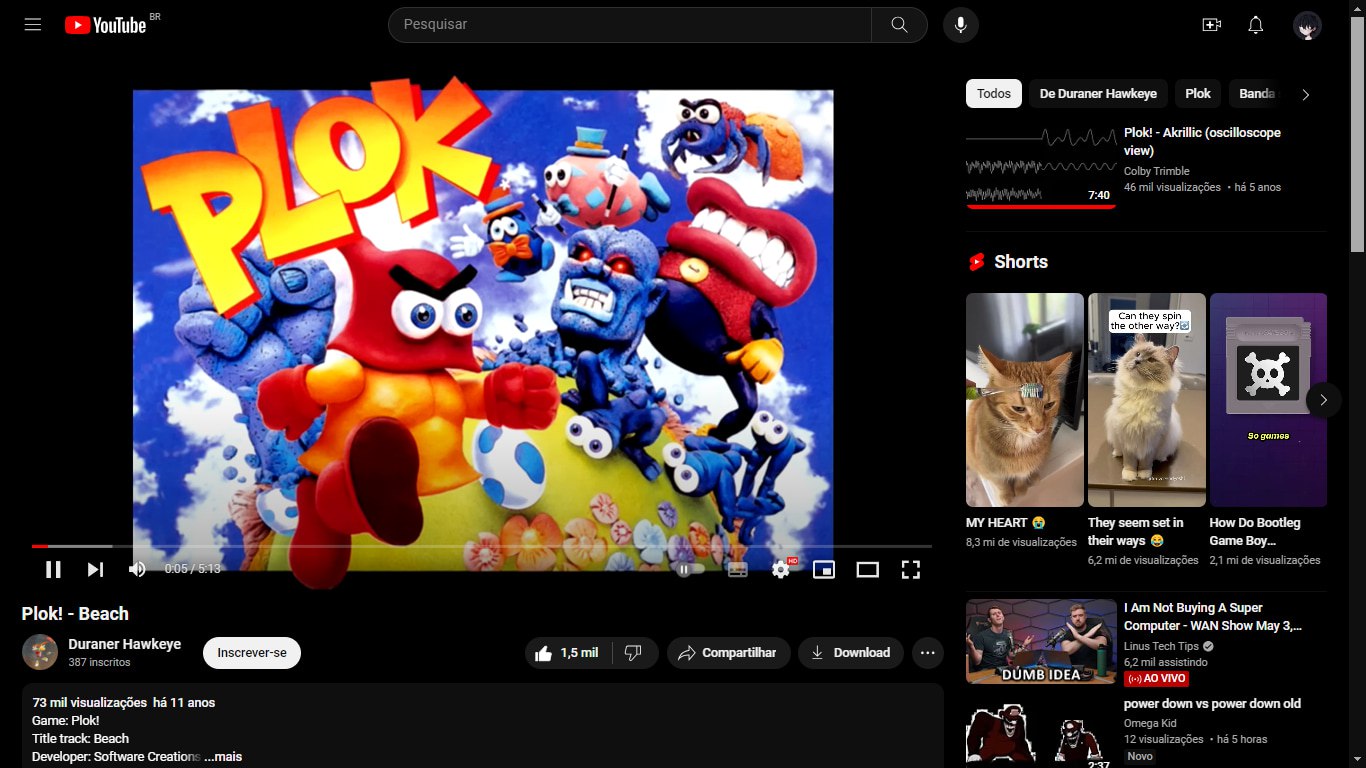1366x768 pixels.
Task: Seek on the video progress bar
Action: coord(481,546)
